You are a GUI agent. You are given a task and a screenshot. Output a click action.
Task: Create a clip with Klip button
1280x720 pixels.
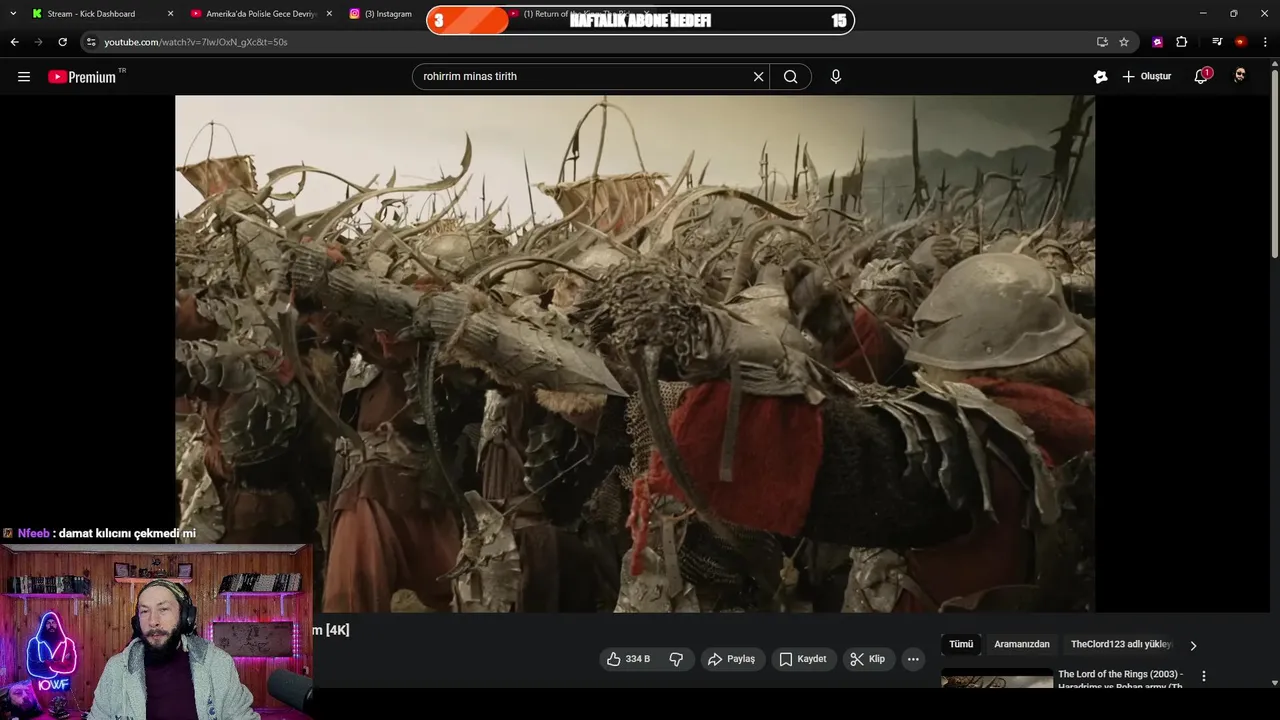[x=868, y=659]
